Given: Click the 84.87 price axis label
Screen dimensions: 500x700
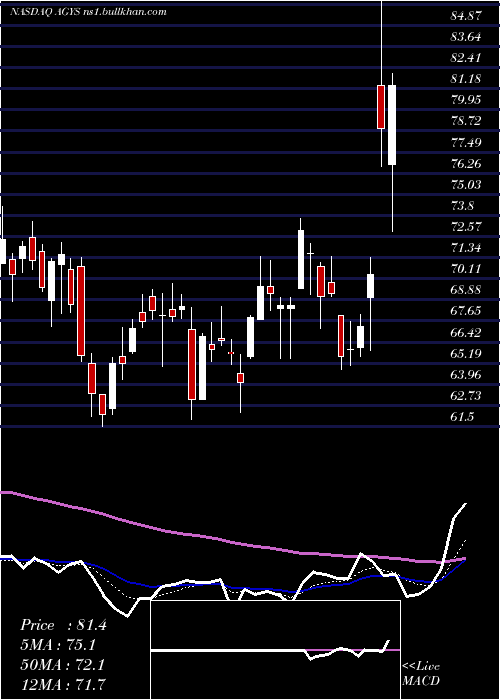Looking at the screenshot, I should point(466,16).
